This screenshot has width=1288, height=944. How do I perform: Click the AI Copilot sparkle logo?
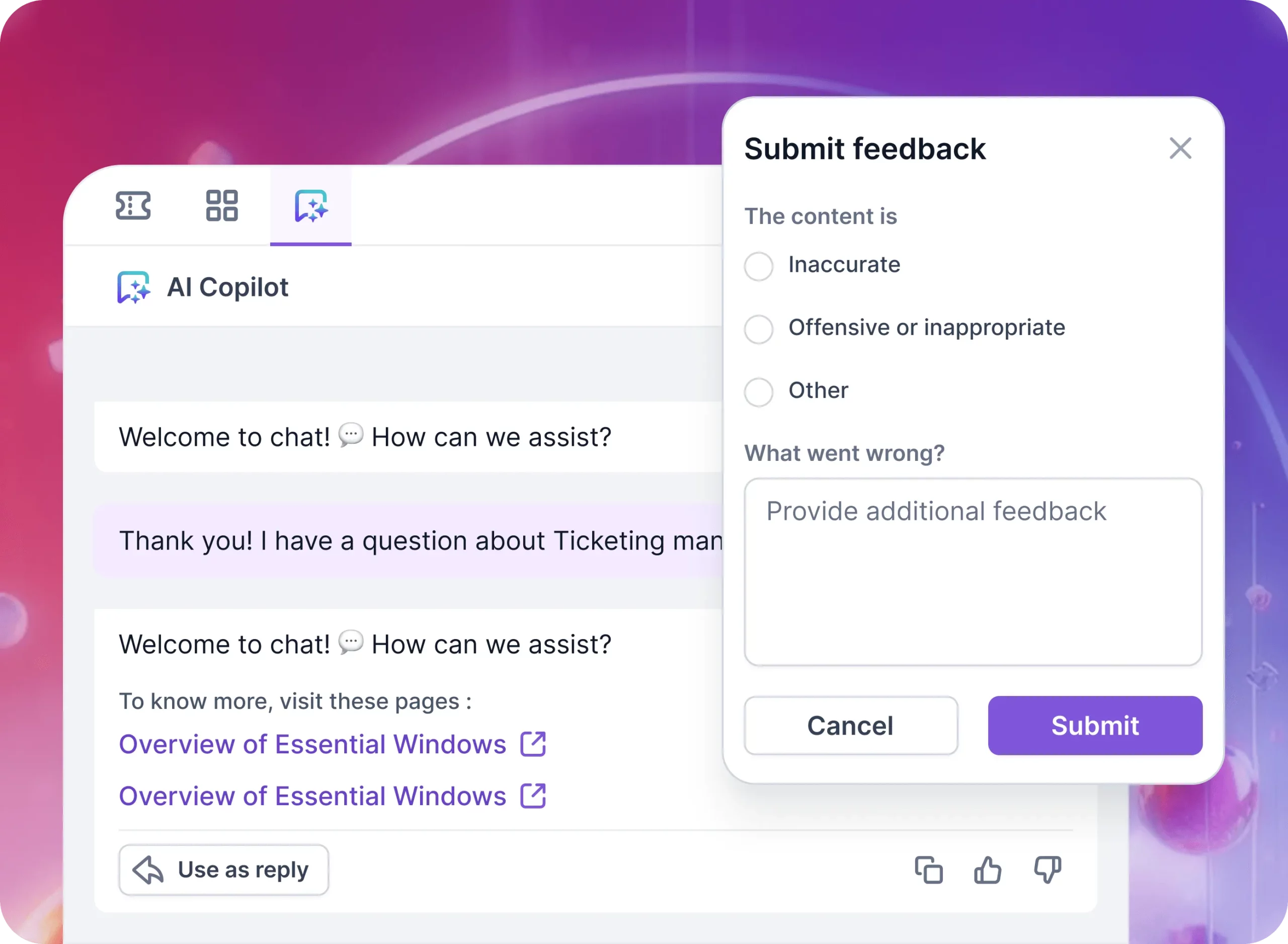pos(135,287)
